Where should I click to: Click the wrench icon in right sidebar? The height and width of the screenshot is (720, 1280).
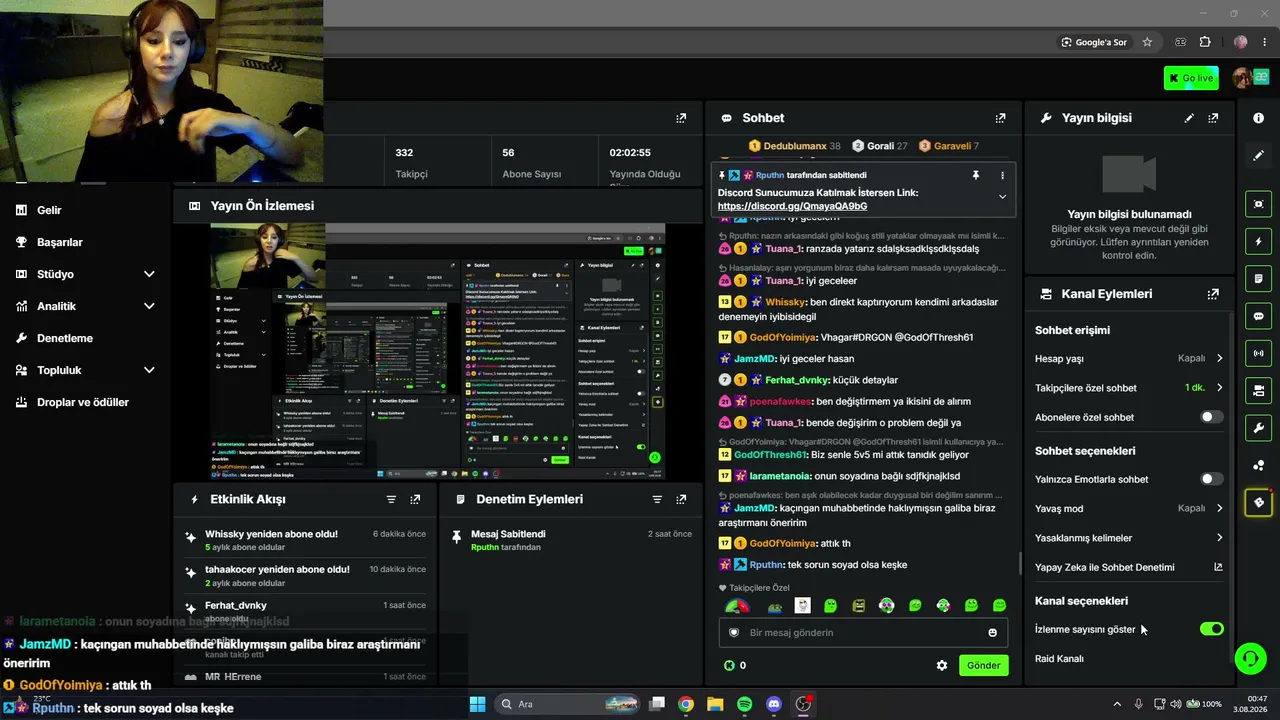(1258, 428)
